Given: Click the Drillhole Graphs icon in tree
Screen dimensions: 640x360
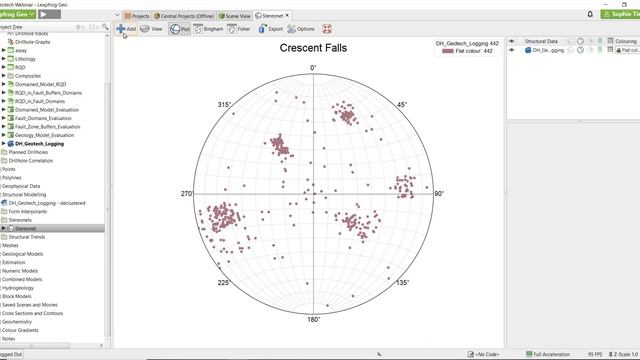Looking at the screenshot, I should 11,42.
